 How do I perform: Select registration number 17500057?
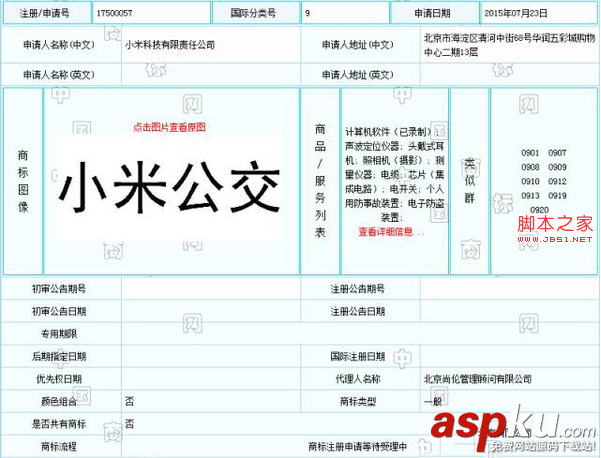tap(114, 13)
